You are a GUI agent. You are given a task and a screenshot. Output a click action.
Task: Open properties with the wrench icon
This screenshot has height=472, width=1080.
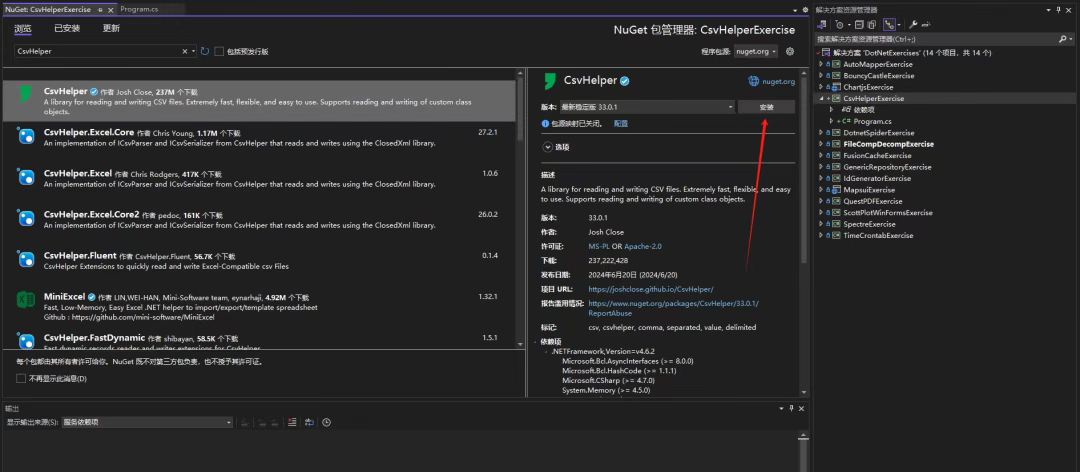(913, 24)
